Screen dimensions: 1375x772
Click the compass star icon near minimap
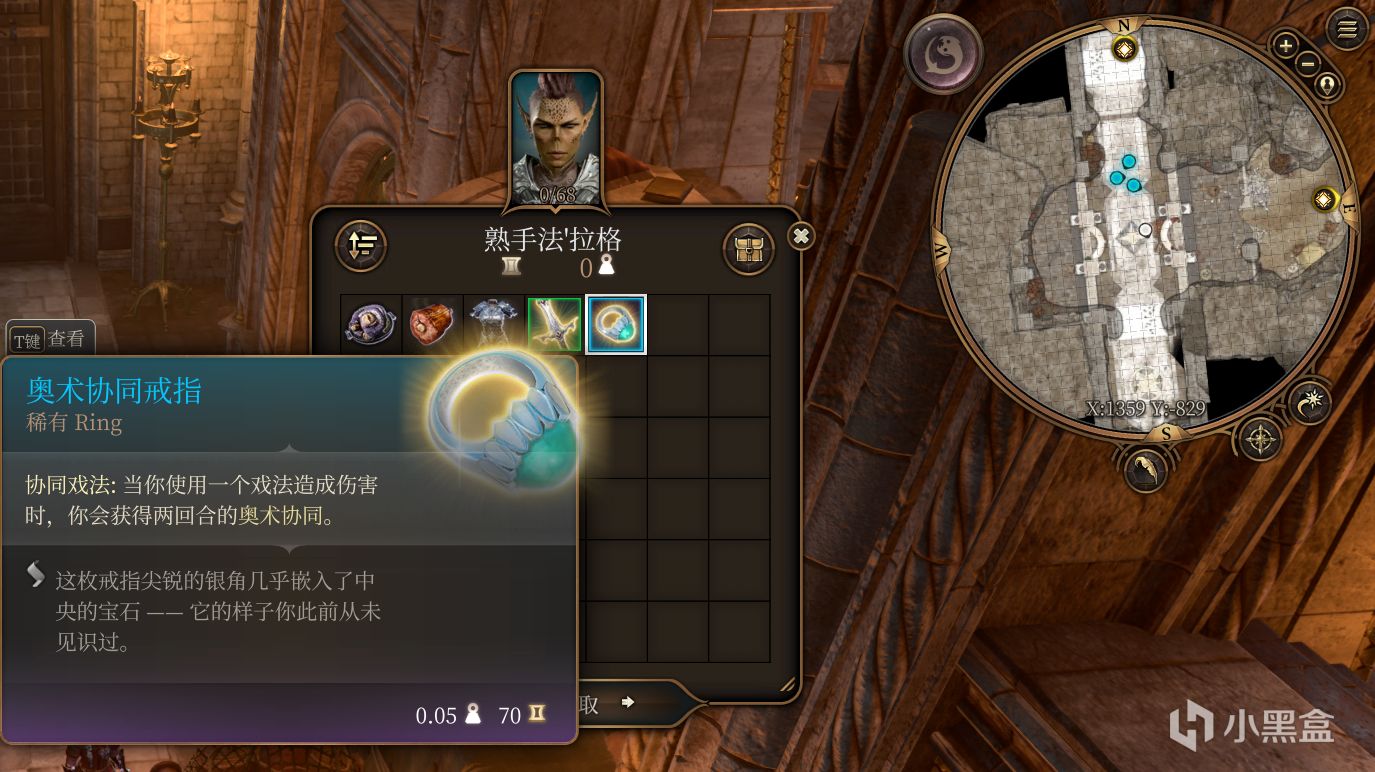[x=1259, y=439]
